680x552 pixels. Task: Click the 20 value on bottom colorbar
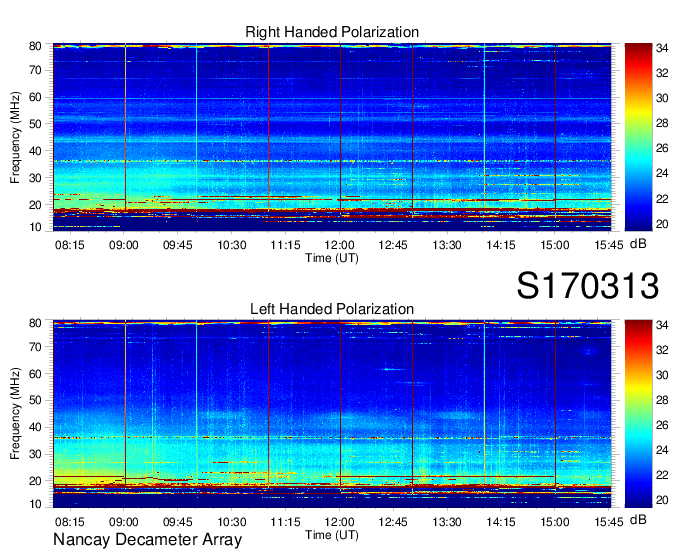tap(662, 500)
